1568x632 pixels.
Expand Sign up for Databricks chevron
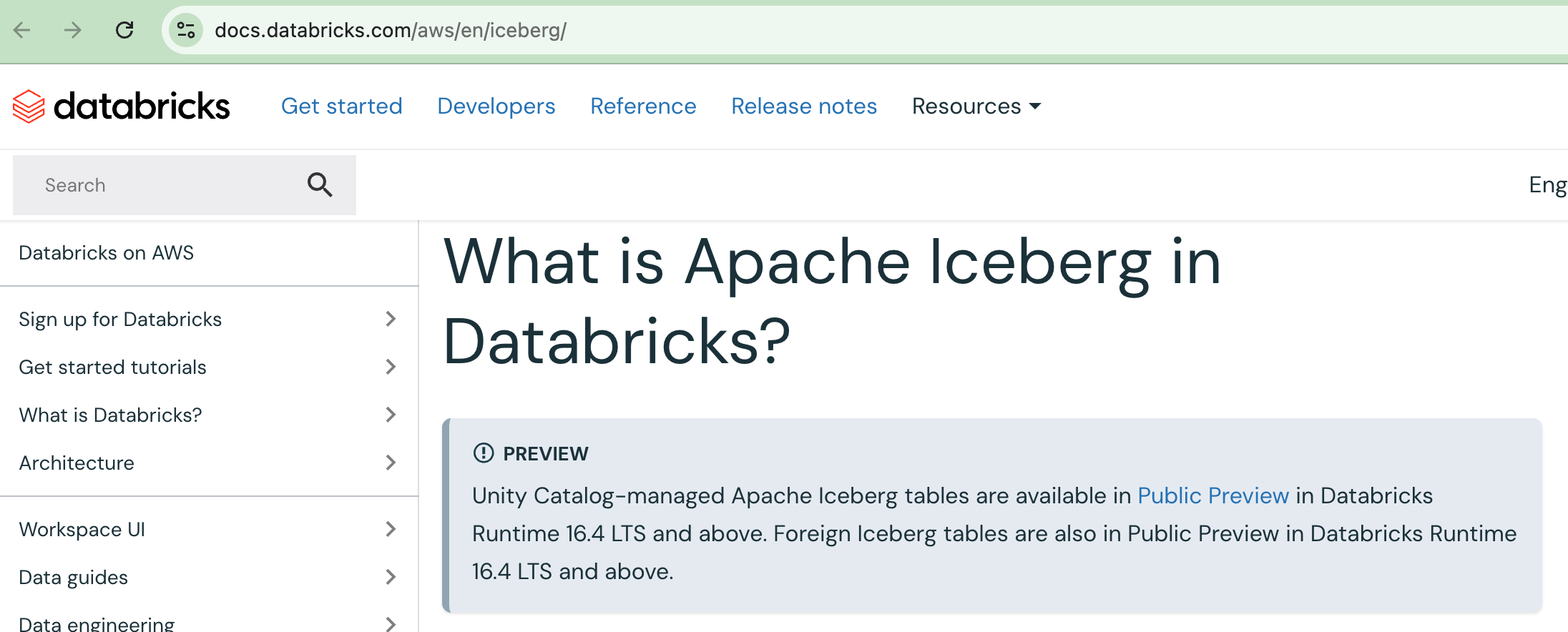pyautogui.click(x=391, y=319)
